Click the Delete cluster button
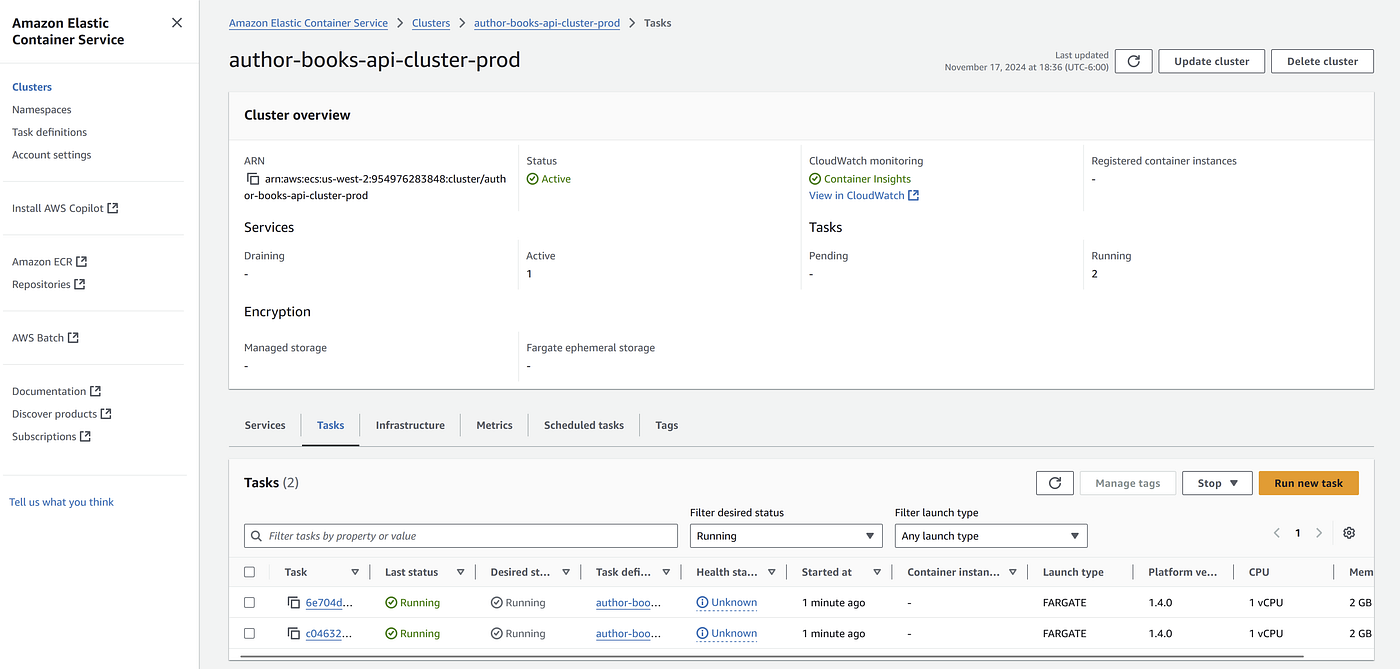1400x669 pixels. tap(1322, 61)
